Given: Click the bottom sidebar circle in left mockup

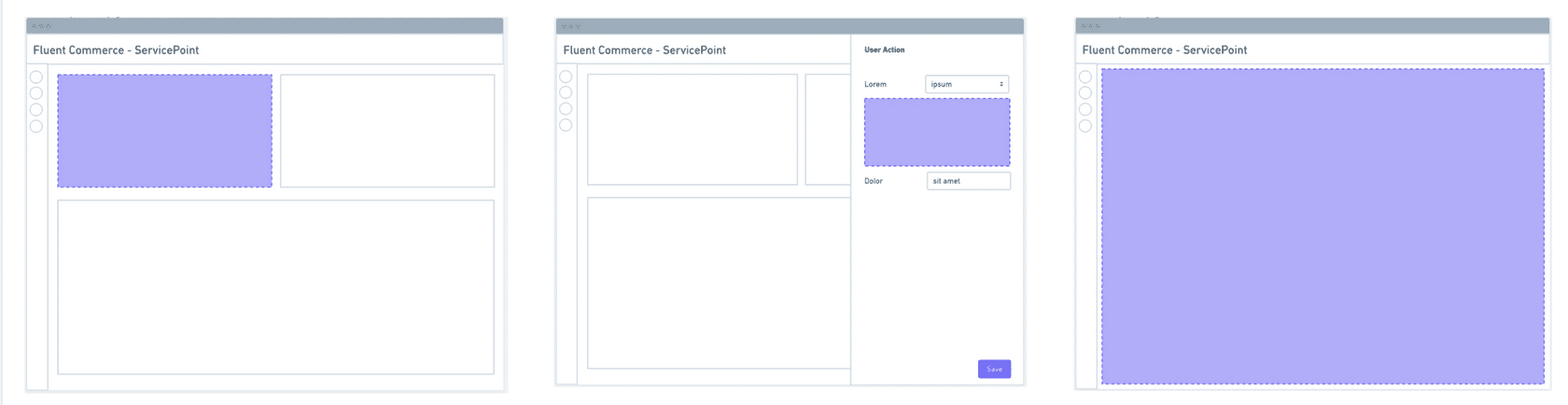Looking at the screenshot, I should (x=36, y=126).
